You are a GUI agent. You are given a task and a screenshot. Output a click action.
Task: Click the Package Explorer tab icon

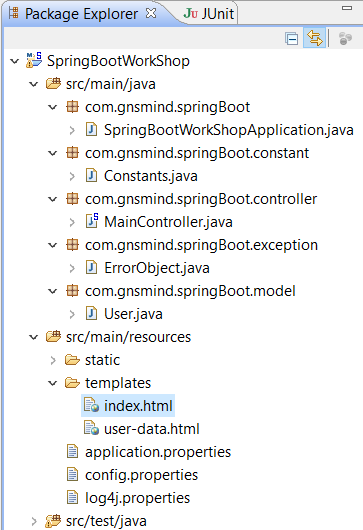[14, 14]
